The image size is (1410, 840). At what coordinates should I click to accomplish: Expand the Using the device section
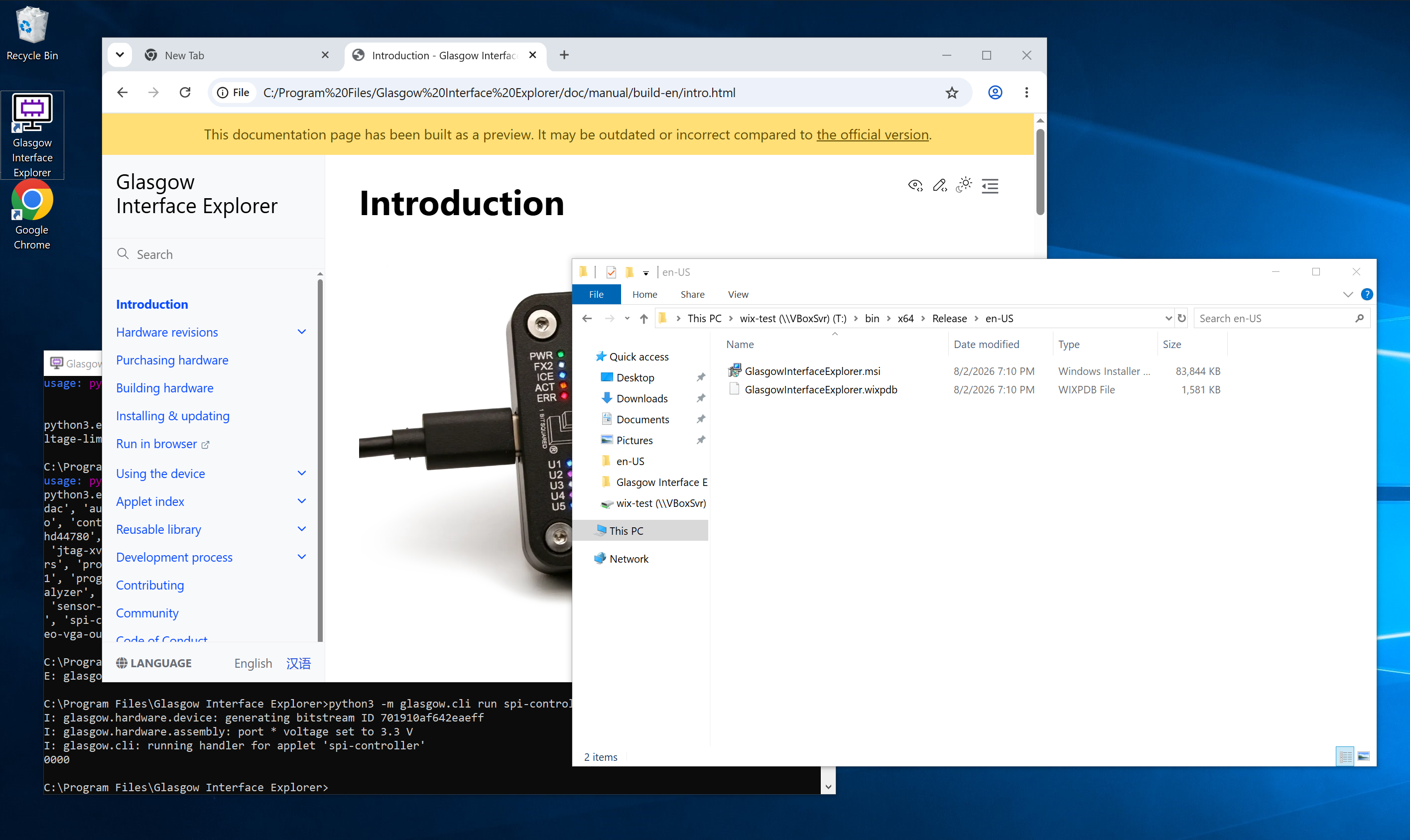(x=302, y=473)
